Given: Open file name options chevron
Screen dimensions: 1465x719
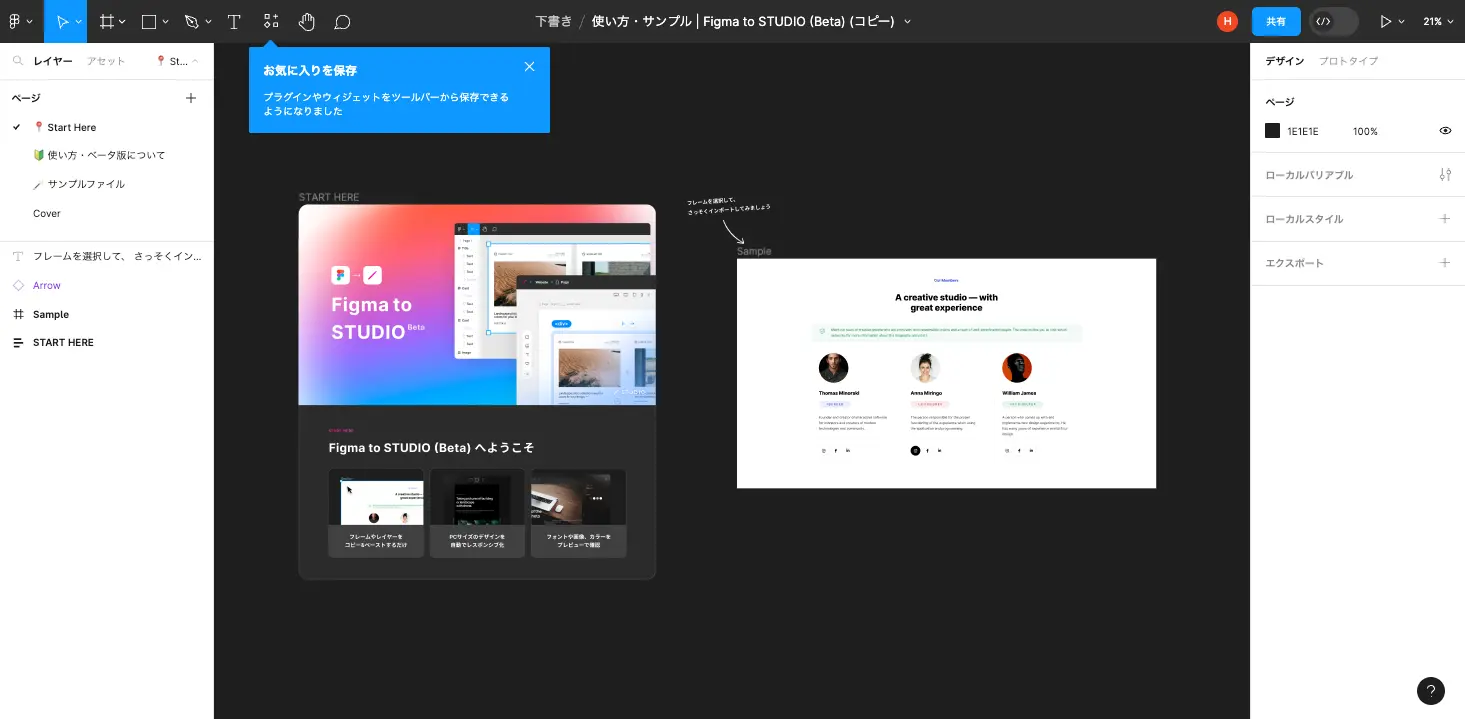Looking at the screenshot, I should pyautogui.click(x=908, y=22).
